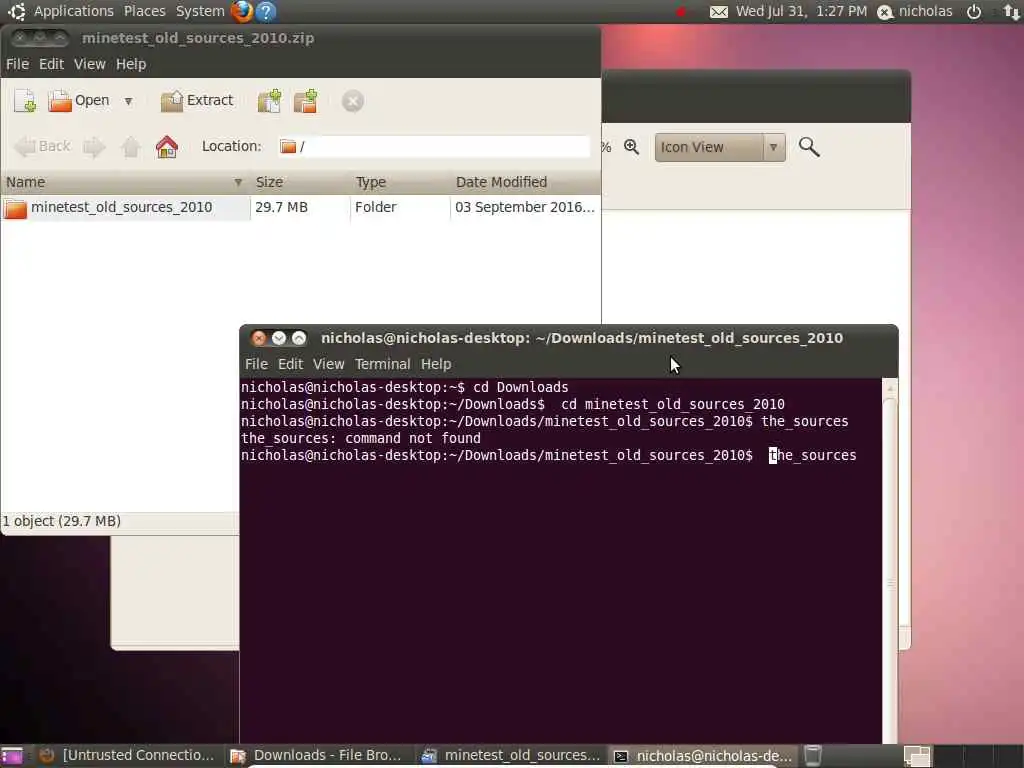Close the terminal window
The height and width of the screenshot is (768, 1024).
259,338
